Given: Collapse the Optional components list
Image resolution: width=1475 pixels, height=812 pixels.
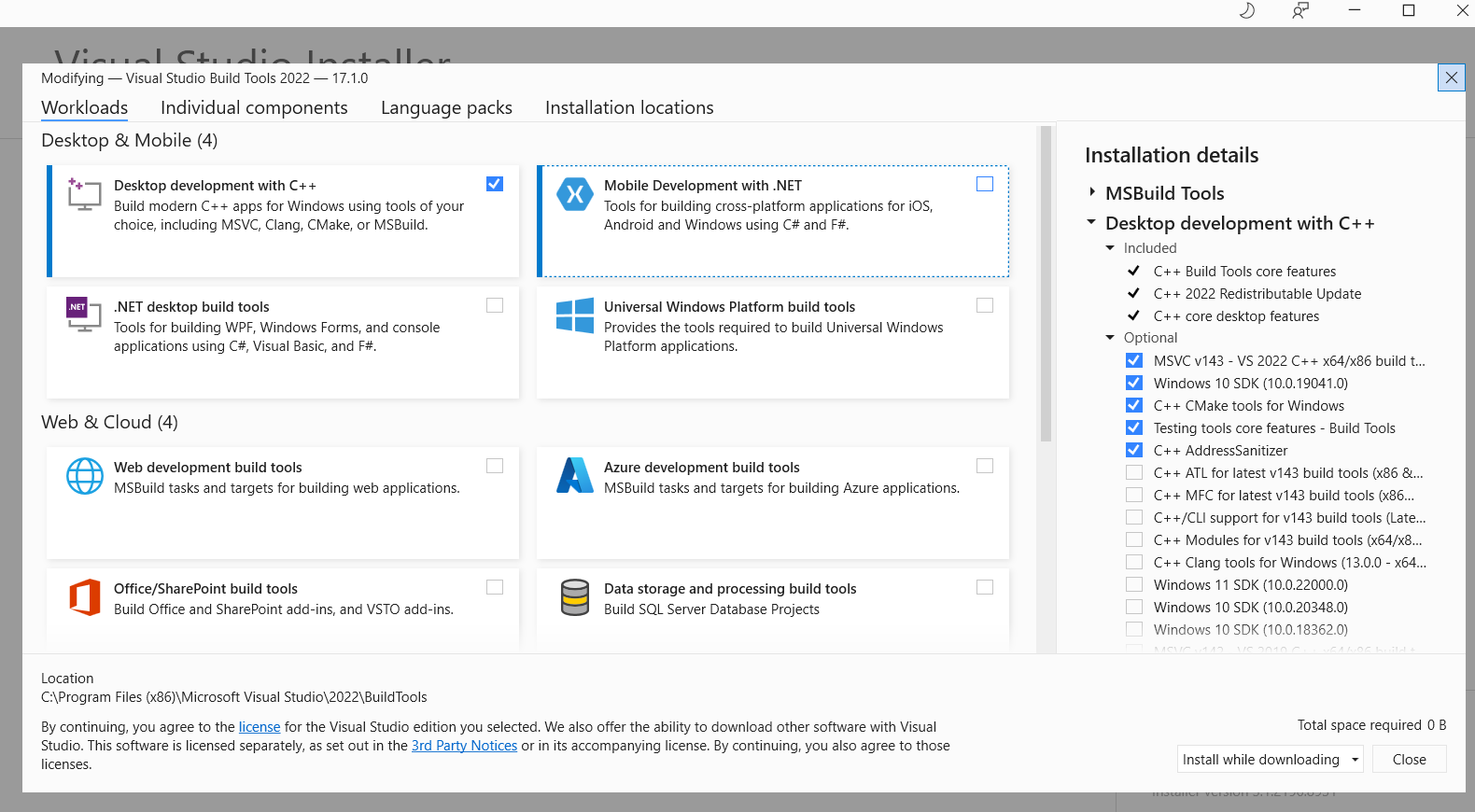Looking at the screenshot, I should [x=1110, y=338].
